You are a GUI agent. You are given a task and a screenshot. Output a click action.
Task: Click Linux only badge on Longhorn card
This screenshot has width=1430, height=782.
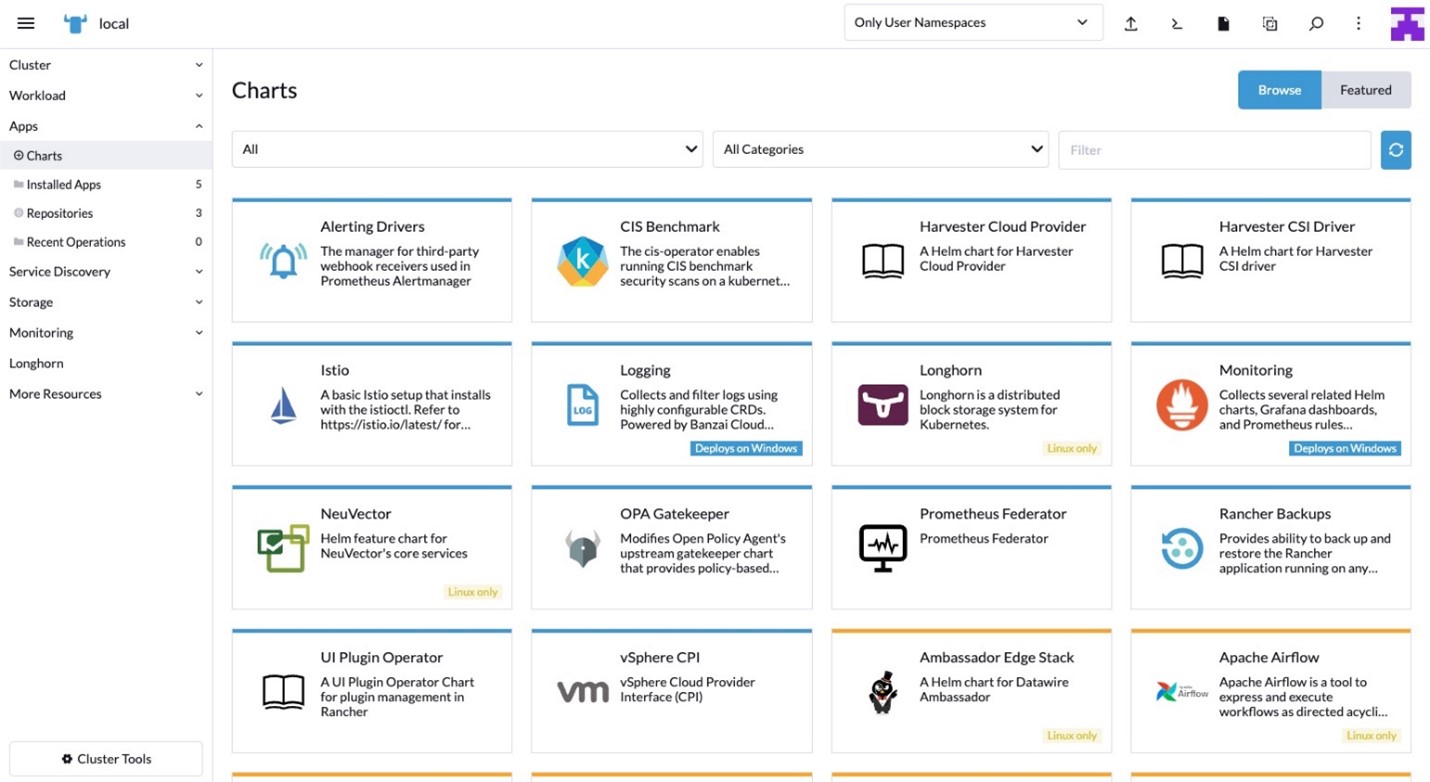(x=1072, y=449)
